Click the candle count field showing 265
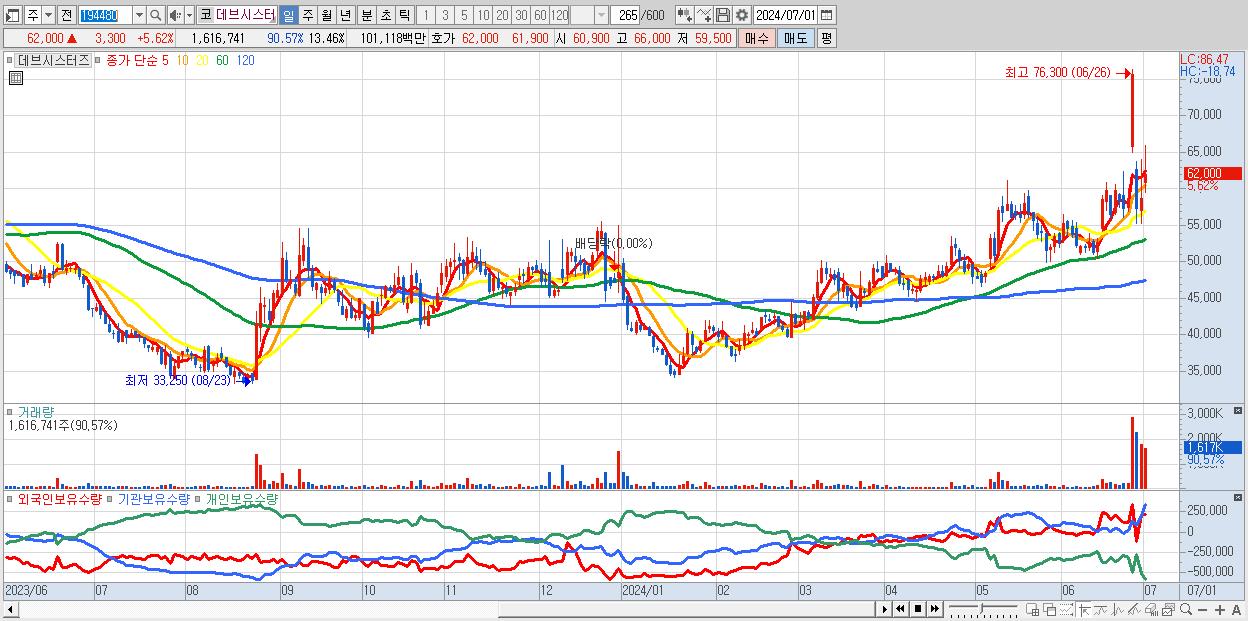The width and height of the screenshot is (1248, 621). [626, 15]
